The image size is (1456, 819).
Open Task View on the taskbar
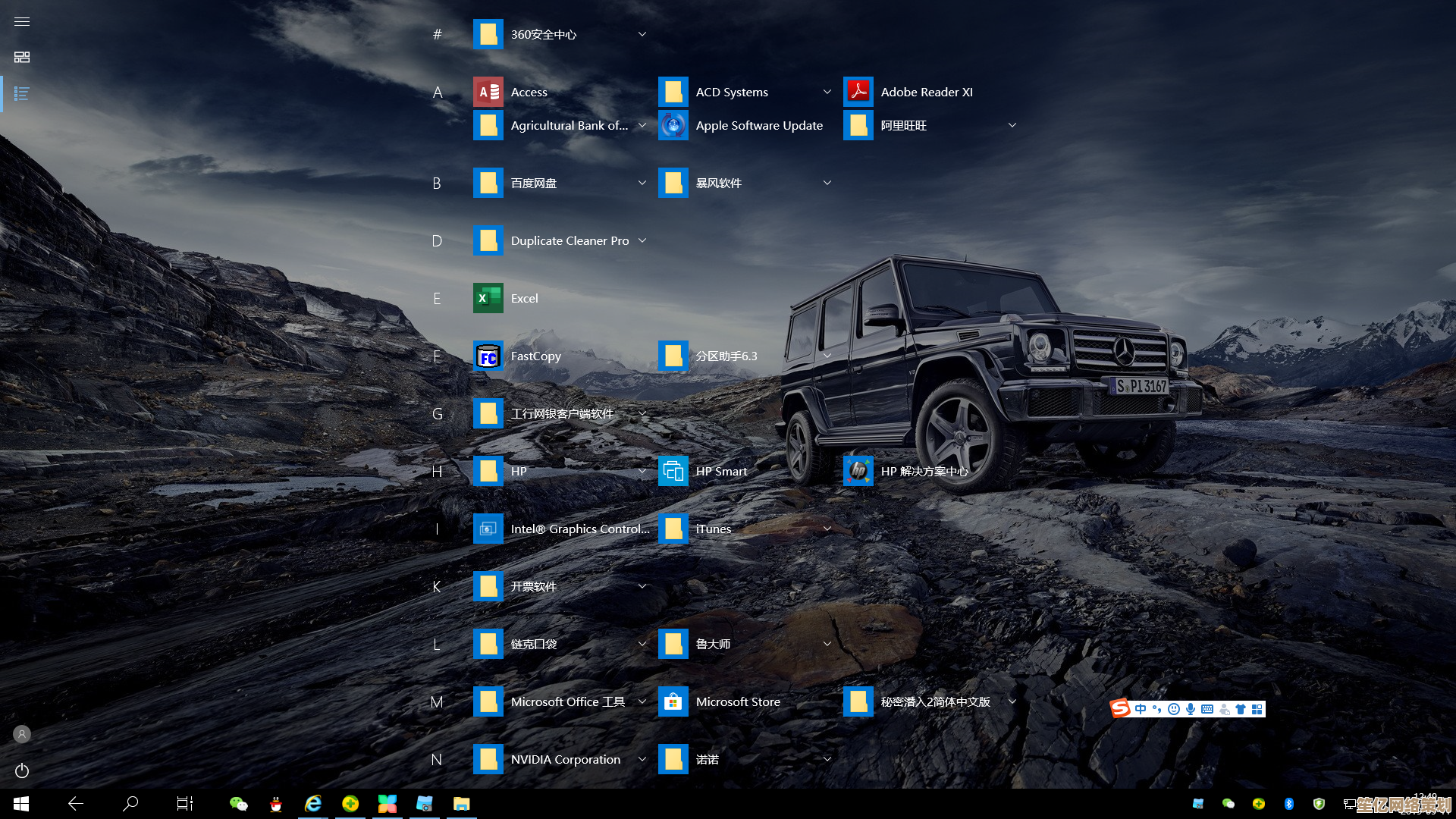coord(185,804)
